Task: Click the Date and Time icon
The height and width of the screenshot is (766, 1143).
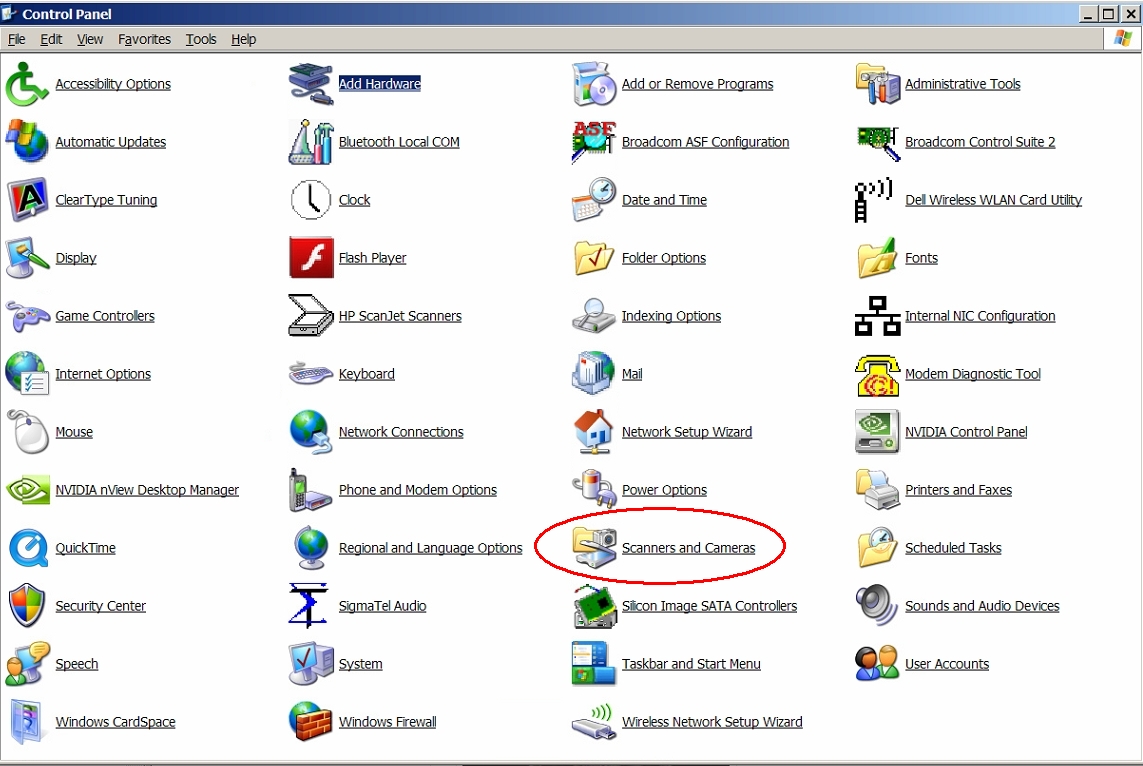Action: (x=594, y=200)
